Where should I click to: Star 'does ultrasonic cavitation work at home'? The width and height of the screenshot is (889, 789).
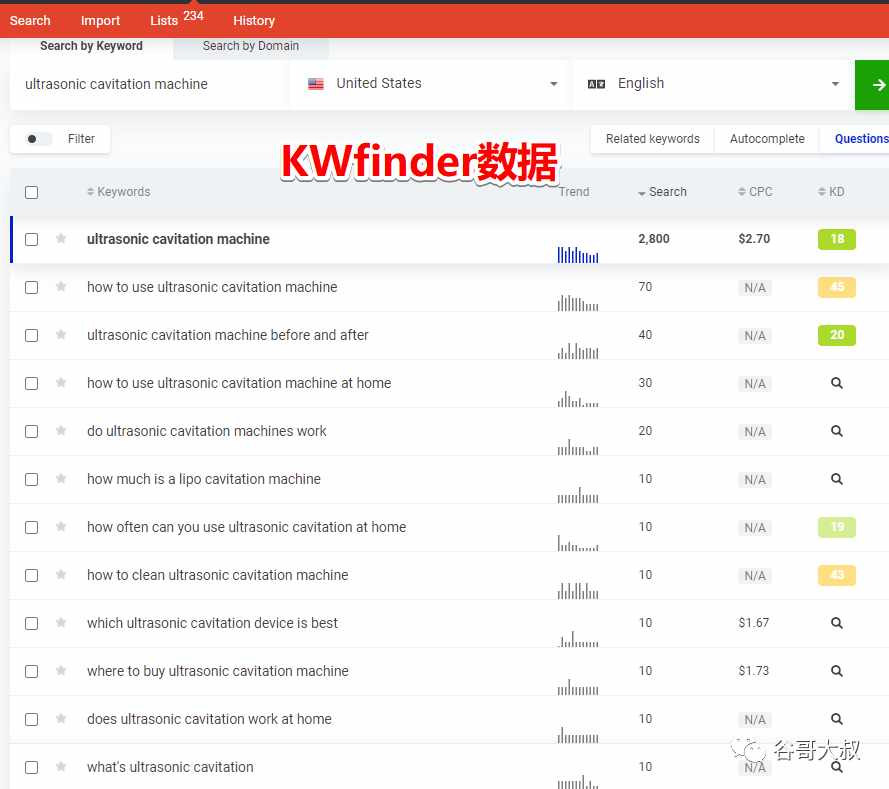click(61, 719)
